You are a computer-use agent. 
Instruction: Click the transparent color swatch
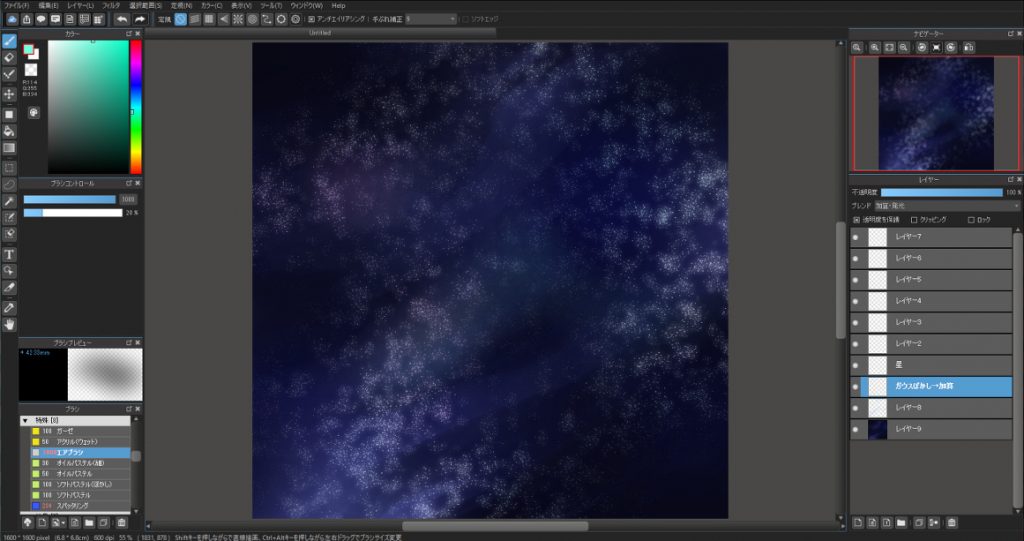(x=31, y=69)
